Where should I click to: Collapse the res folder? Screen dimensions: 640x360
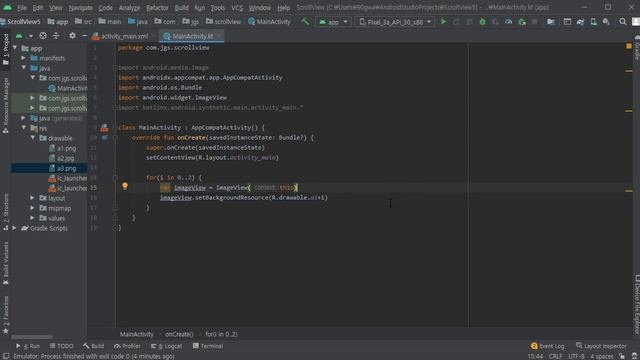tap(24, 128)
